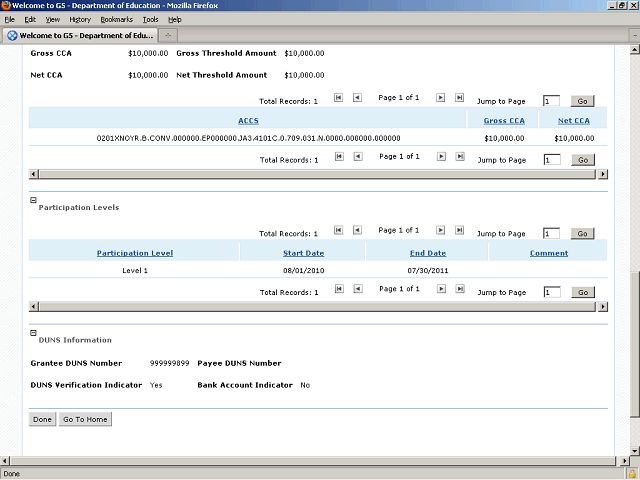Open the History menu
The width and height of the screenshot is (640, 480).
[80, 19]
